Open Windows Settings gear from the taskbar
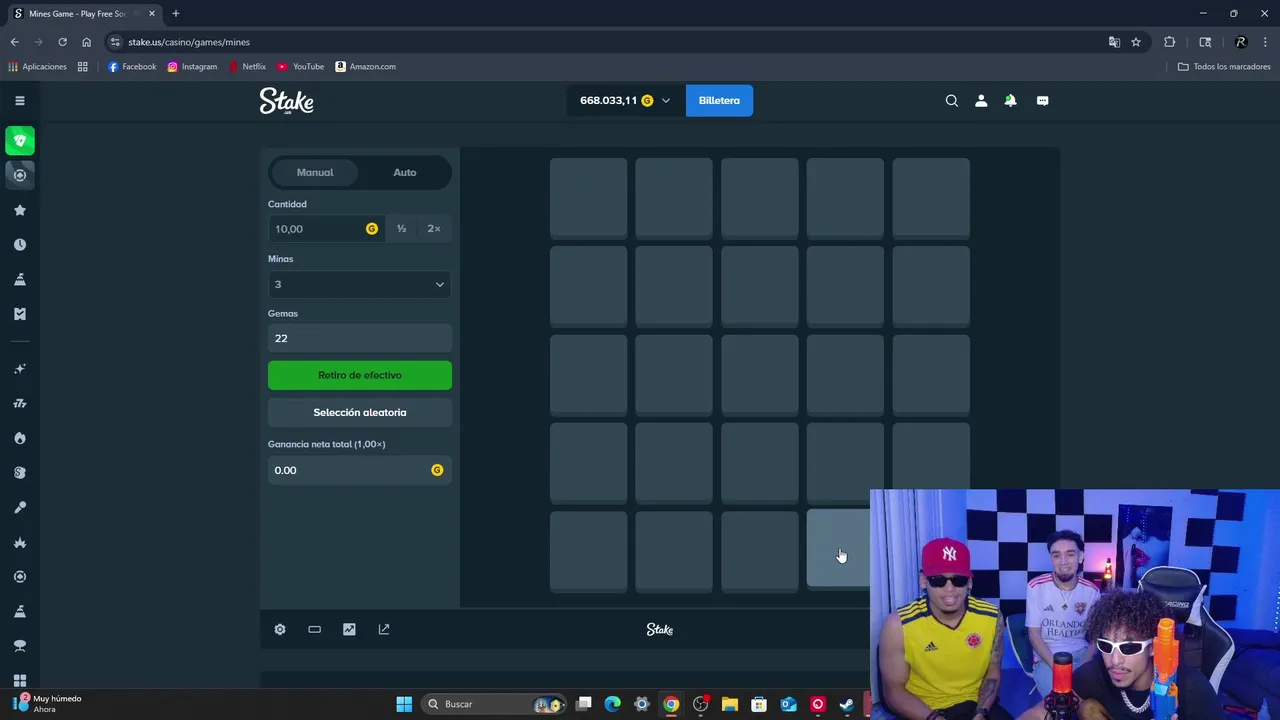Viewport: 1280px width, 720px height. point(642,704)
